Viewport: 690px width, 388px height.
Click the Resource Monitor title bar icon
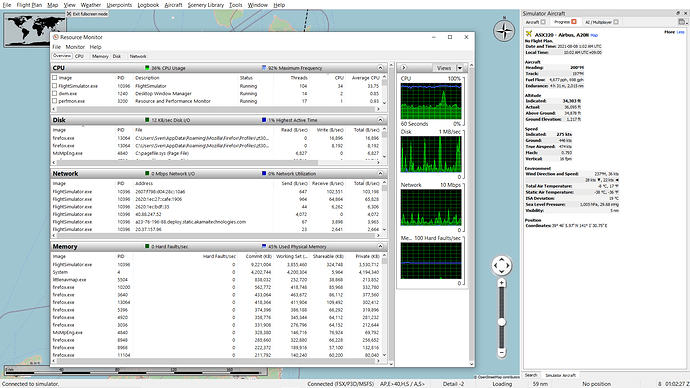55,37
